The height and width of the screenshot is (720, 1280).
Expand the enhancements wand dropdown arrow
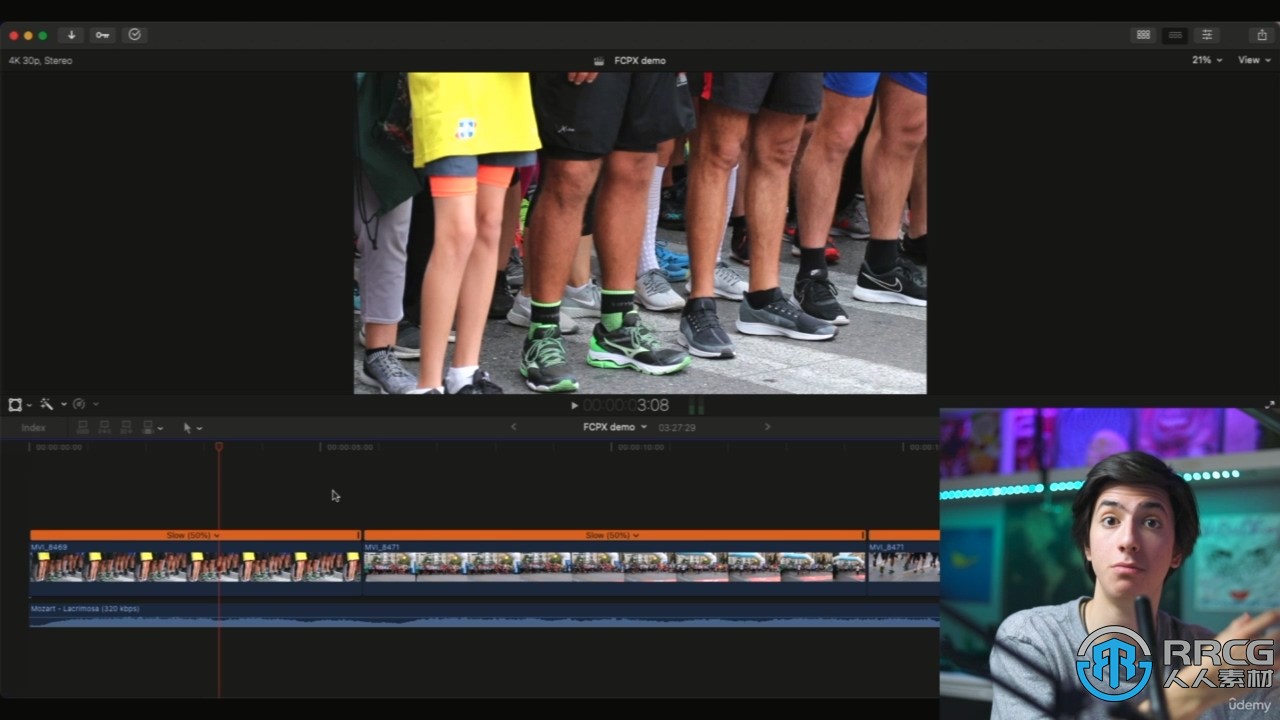point(63,405)
